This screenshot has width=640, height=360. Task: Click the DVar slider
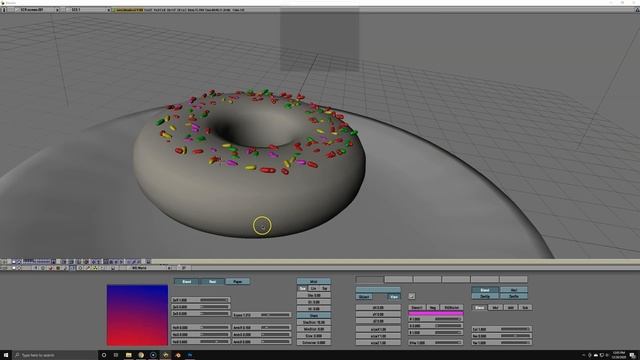[436, 343]
